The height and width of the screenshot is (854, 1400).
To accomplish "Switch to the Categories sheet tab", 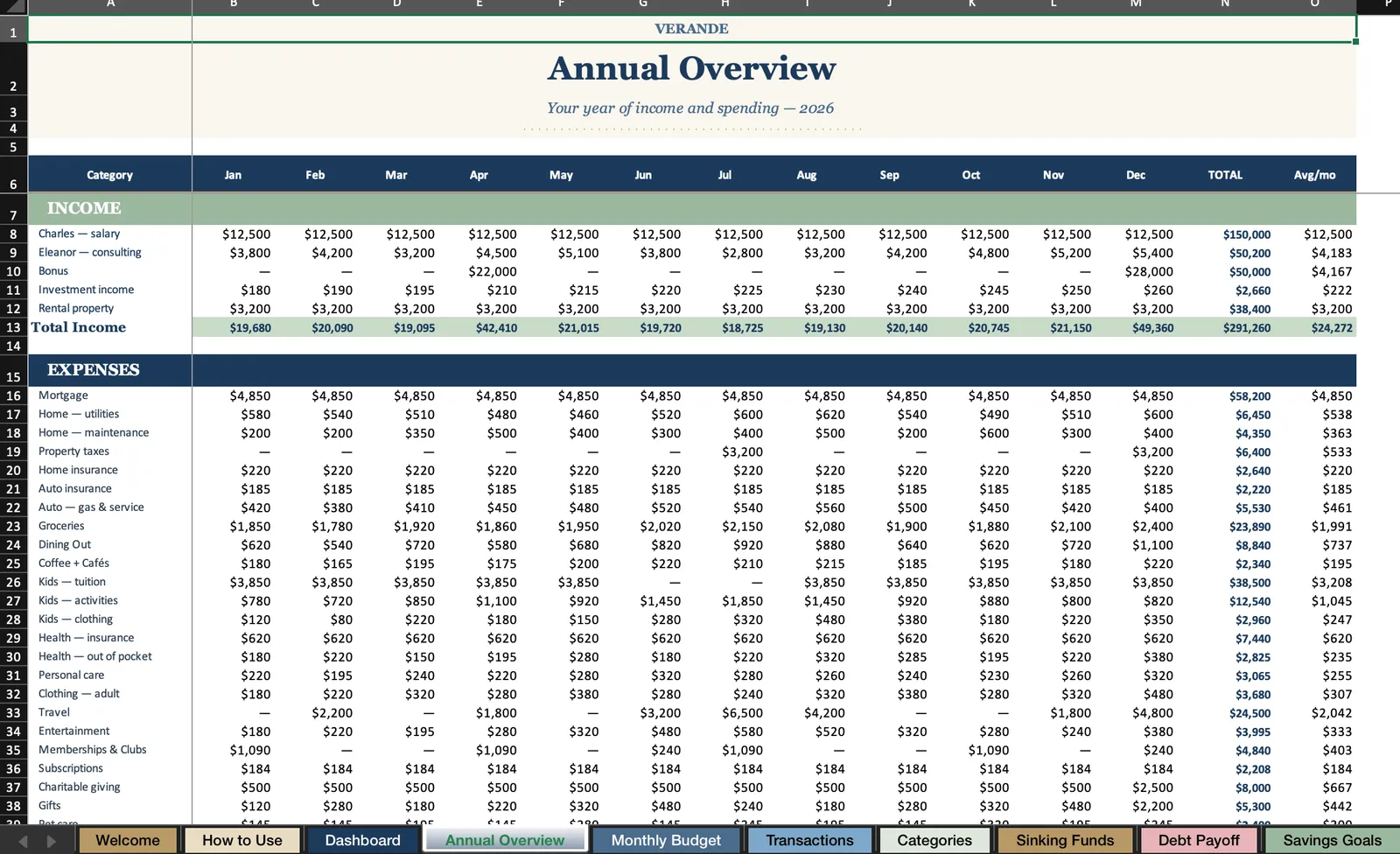I will point(934,840).
